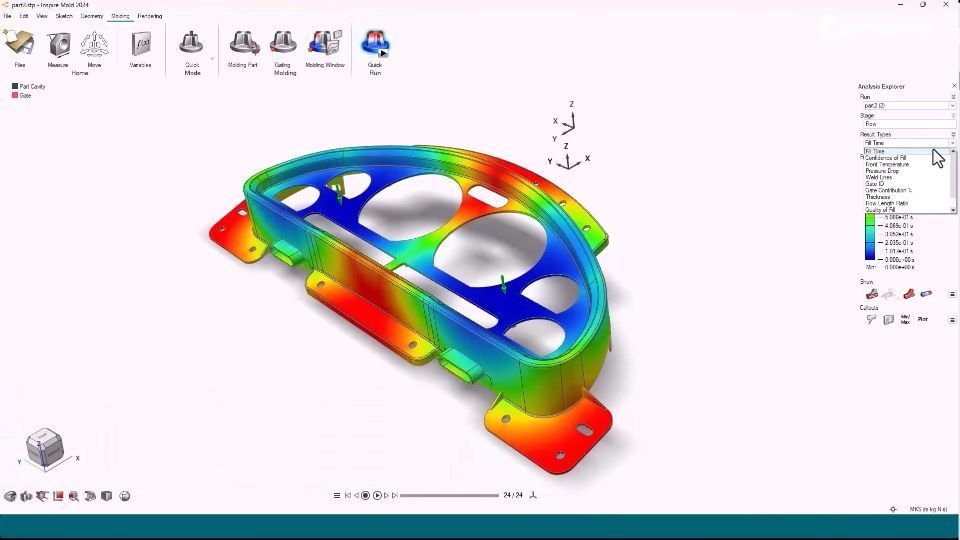Show Min/Max callouts

coord(906,320)
